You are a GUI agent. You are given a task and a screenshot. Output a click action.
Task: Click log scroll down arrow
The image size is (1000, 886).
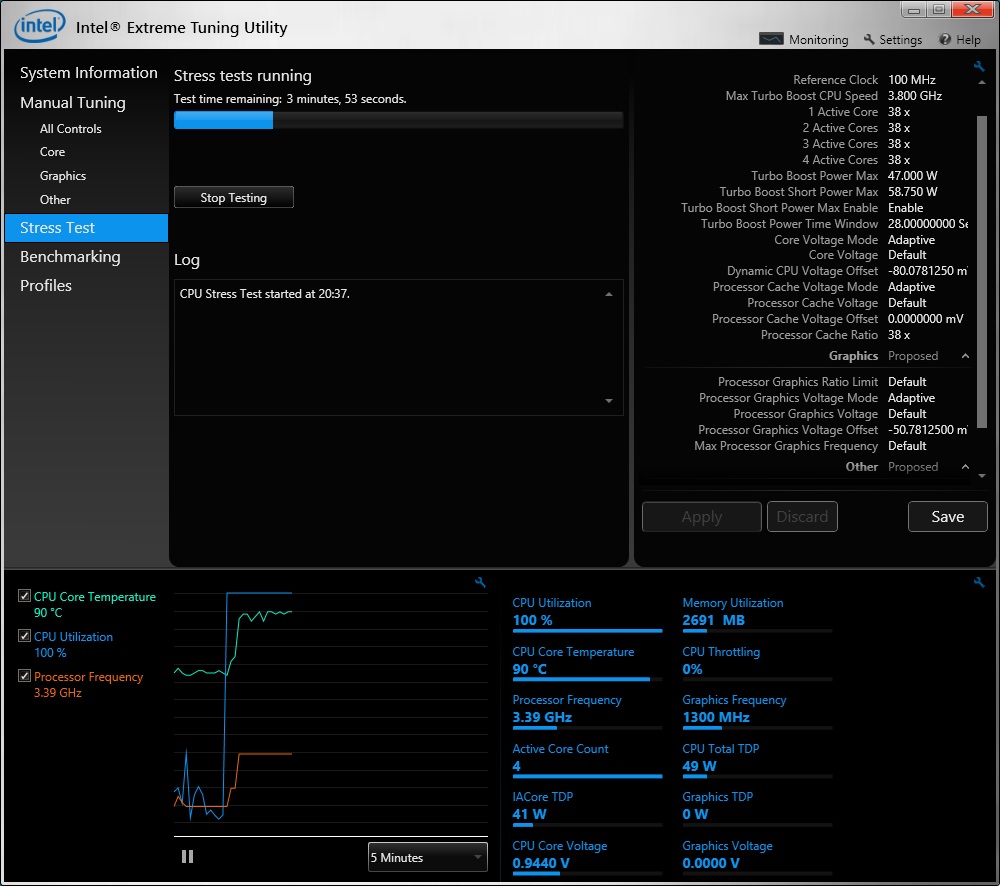click(609, 401)
